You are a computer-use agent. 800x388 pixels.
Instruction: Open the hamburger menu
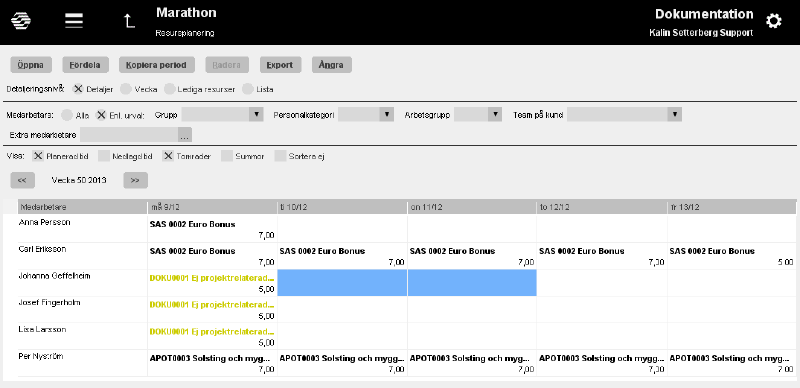click(74, 21)
